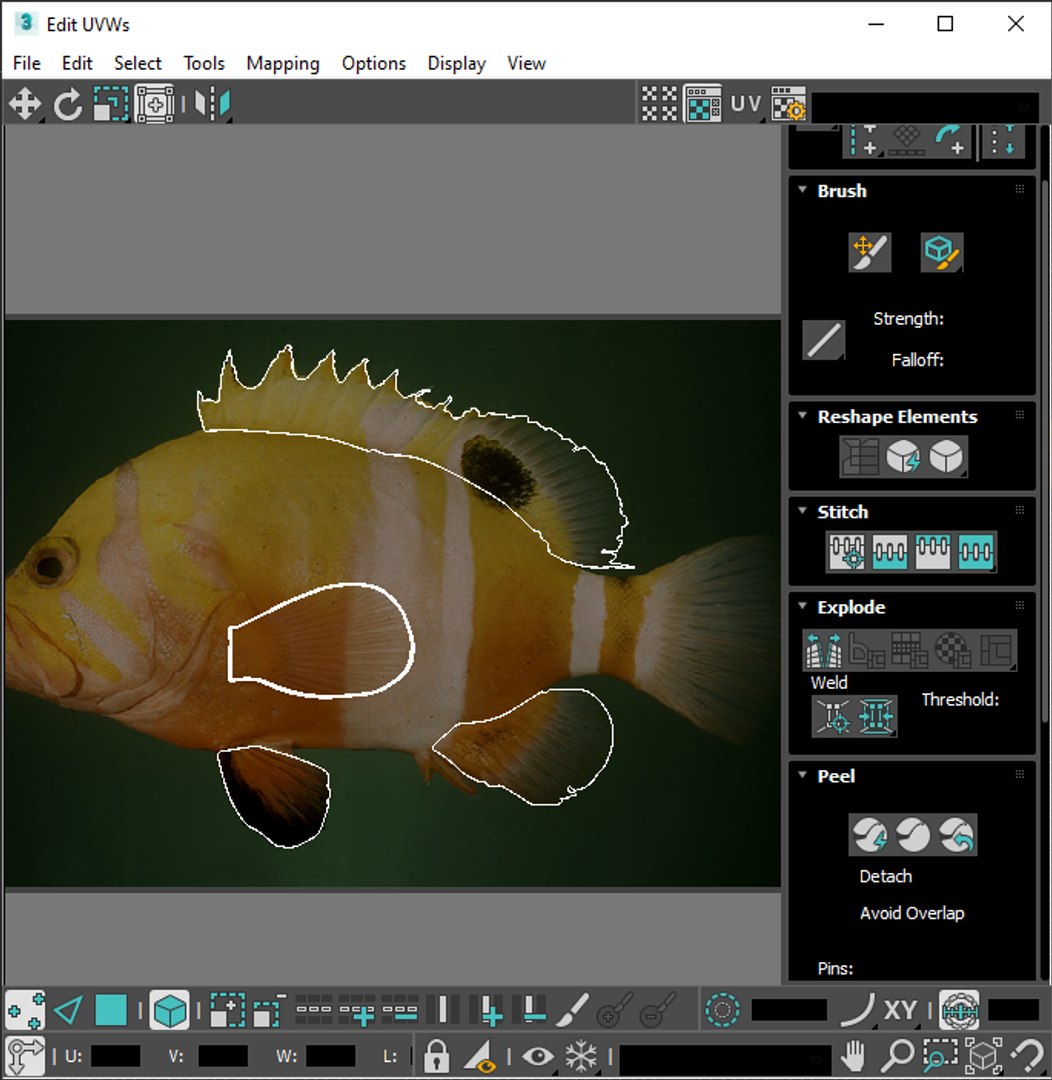The height and width of the screenshot is (1080, 1052).
Task: Toggle the Detach option in Peel
Action: (x=885, y=876)
